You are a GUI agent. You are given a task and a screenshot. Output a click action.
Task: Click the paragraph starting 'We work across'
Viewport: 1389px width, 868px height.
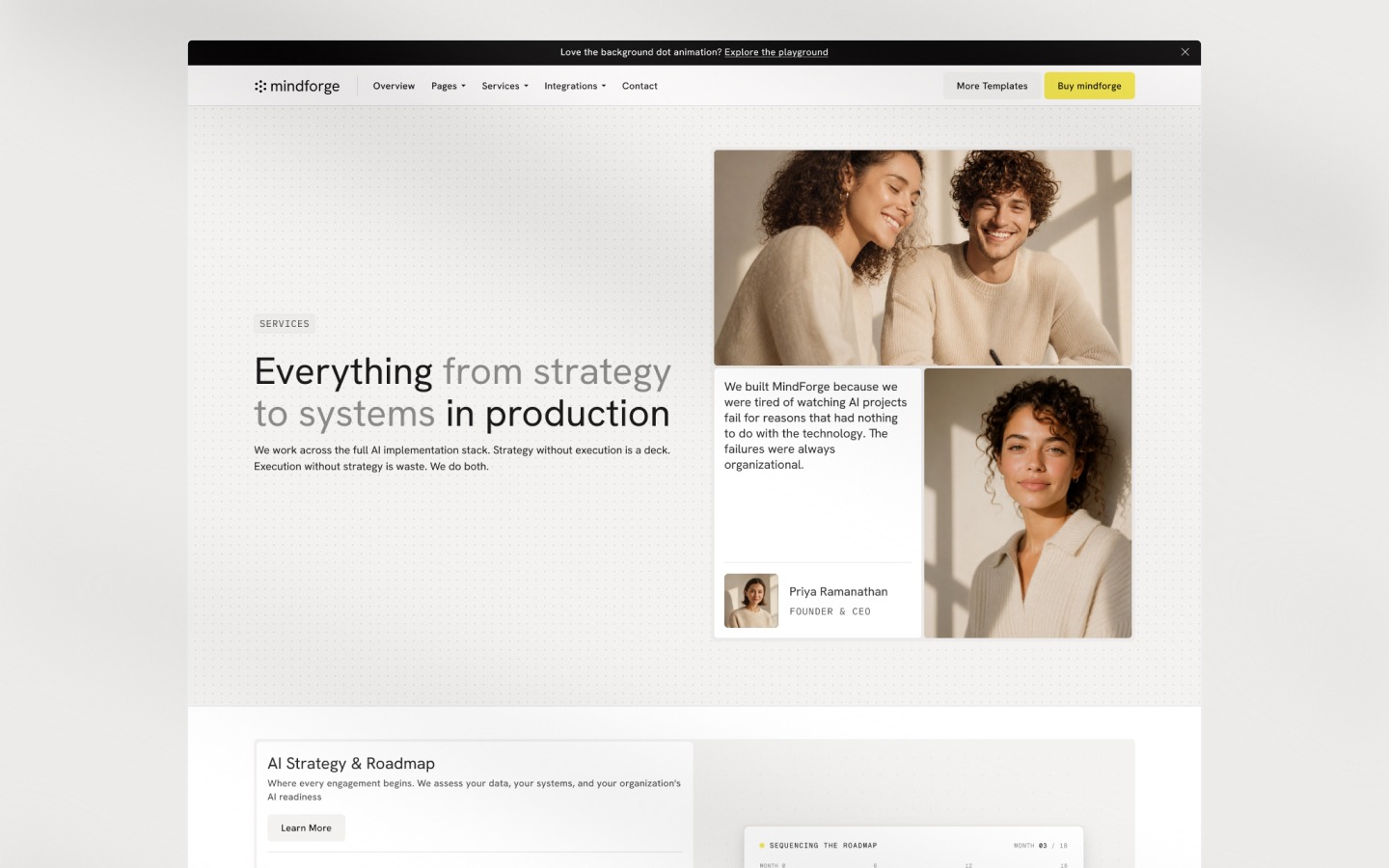(x=462, y=458)
